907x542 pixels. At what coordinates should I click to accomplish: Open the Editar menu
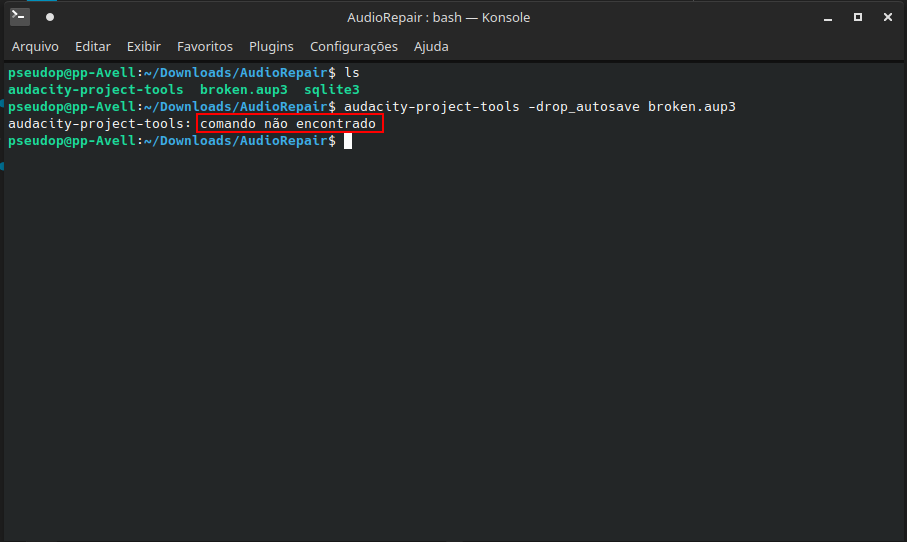93,47
